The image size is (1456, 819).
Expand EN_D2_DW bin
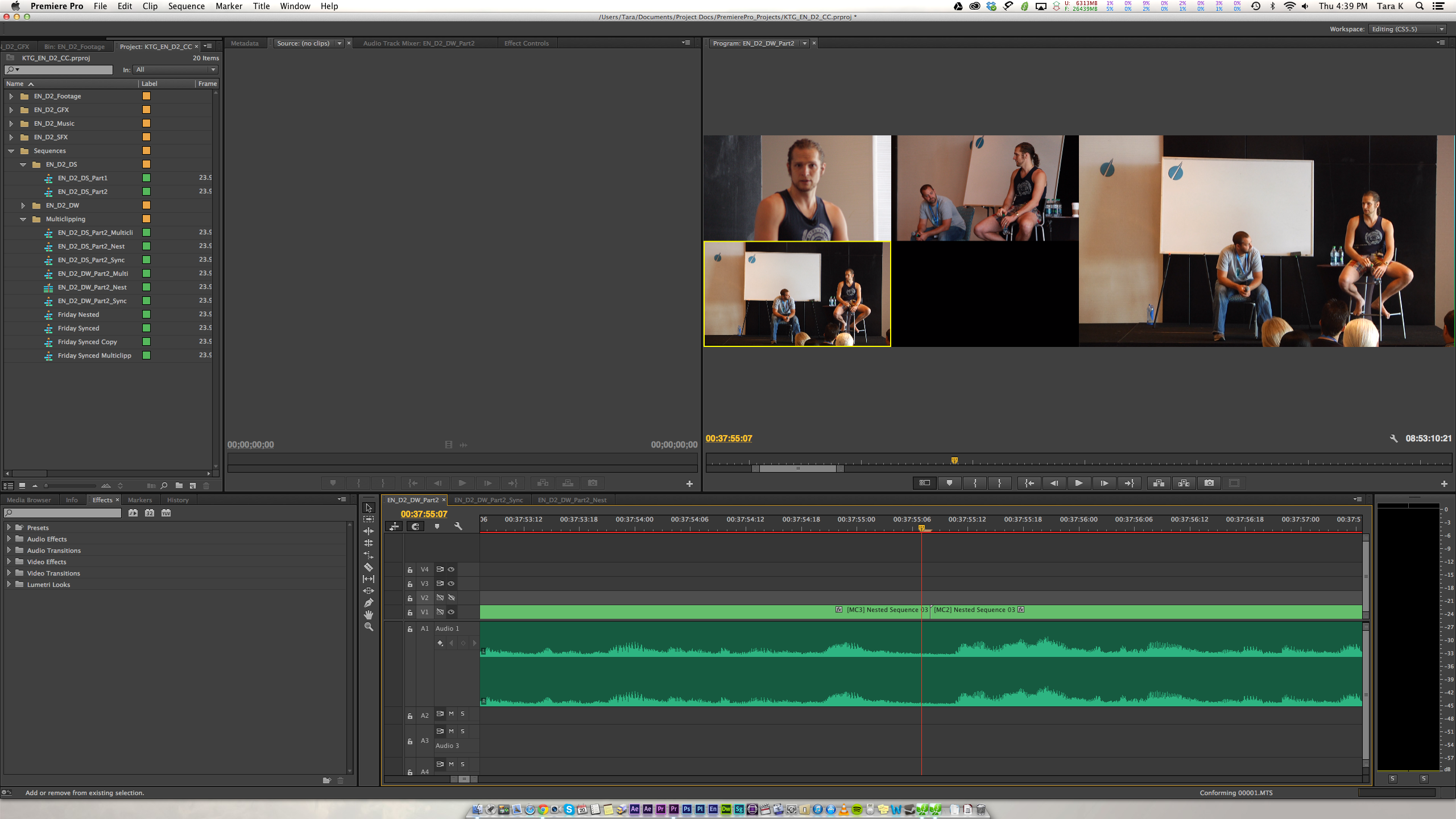point(23,205)
